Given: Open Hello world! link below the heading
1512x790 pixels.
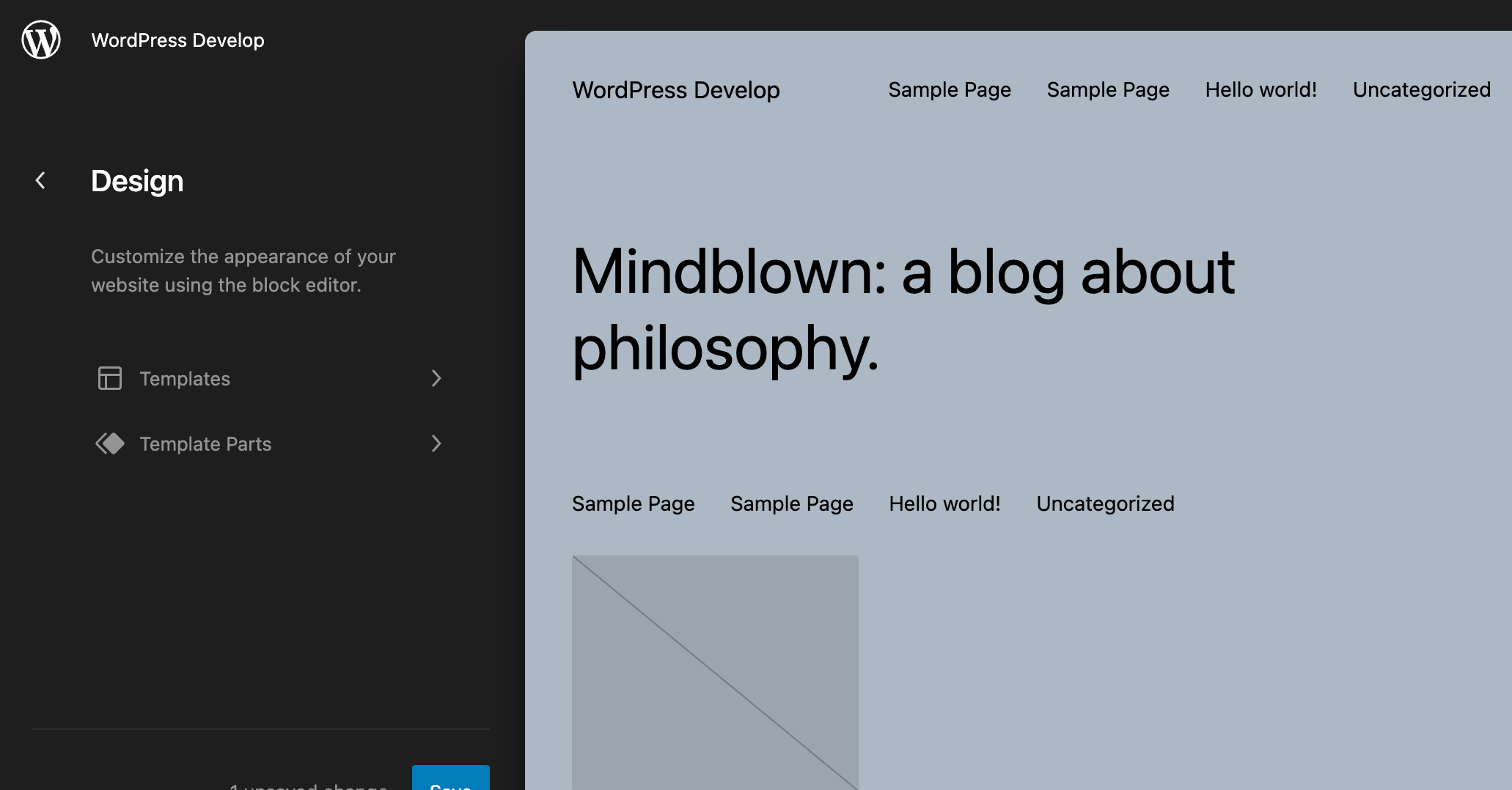Looking at the screenshot, I should pos(944,503).
